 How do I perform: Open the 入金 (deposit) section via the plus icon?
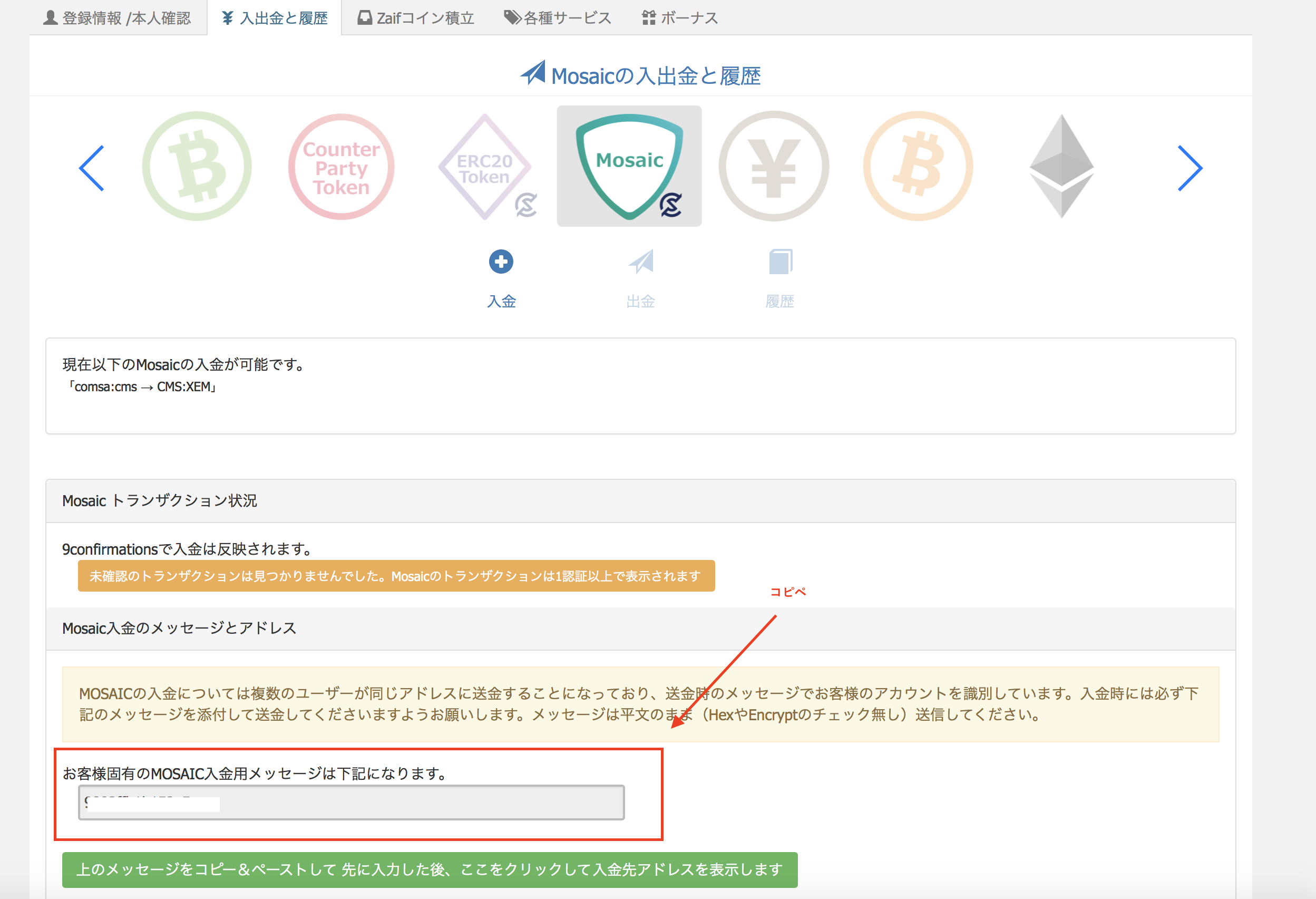(x=501, y=261)
